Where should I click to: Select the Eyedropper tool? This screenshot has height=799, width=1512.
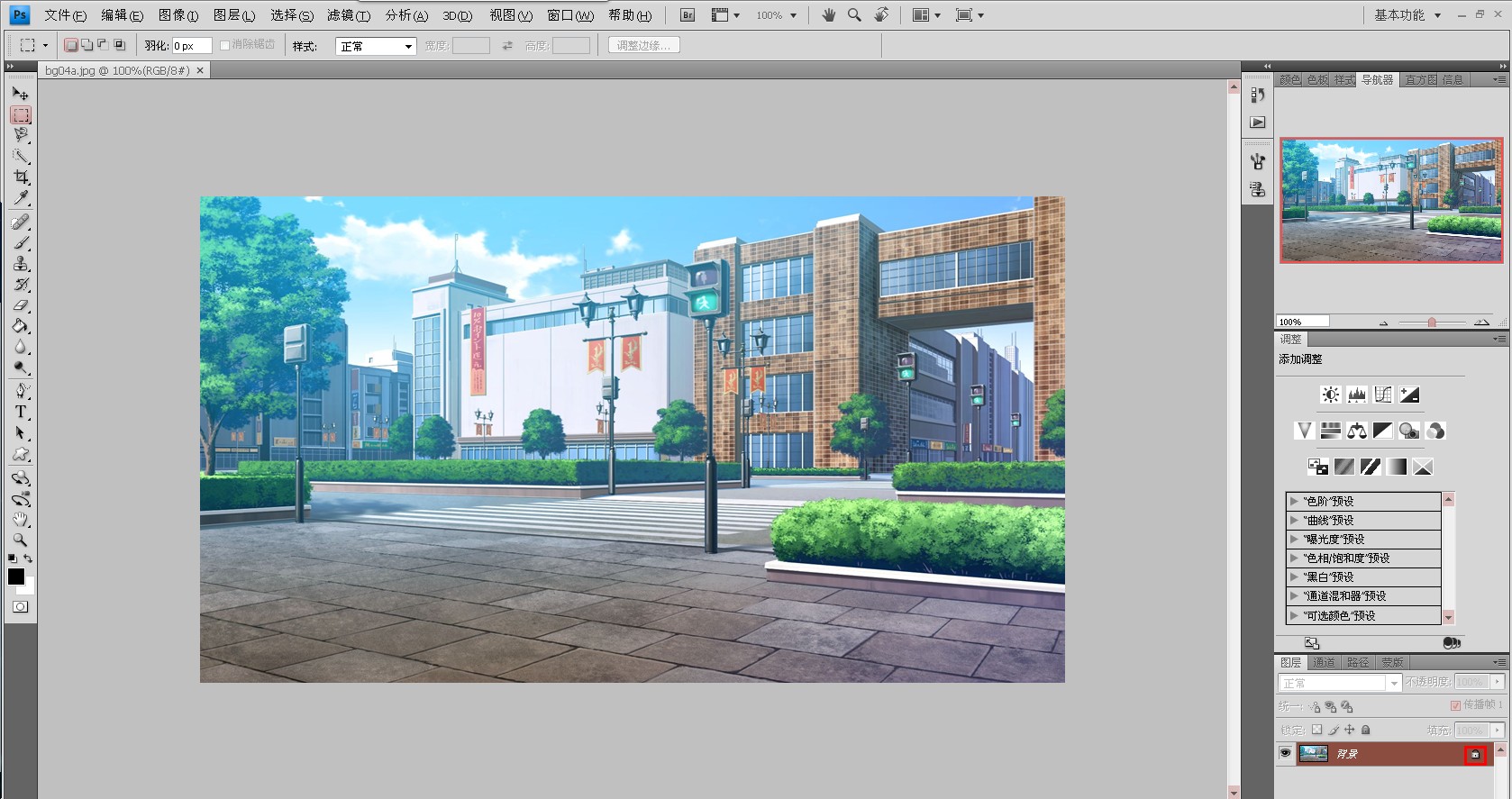[x=20, y=198]
